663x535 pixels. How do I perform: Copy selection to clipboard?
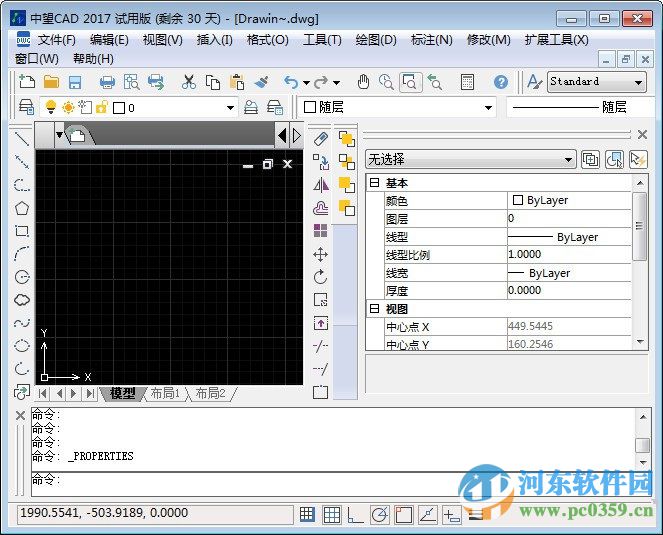click(213, 82)
